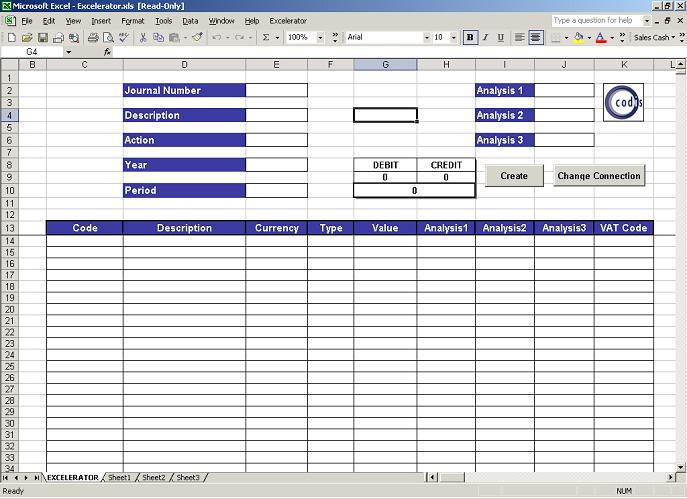This screenshot has width=687, height=499.
Task: Click the codis logo image
Action: [x=623, y=102]
